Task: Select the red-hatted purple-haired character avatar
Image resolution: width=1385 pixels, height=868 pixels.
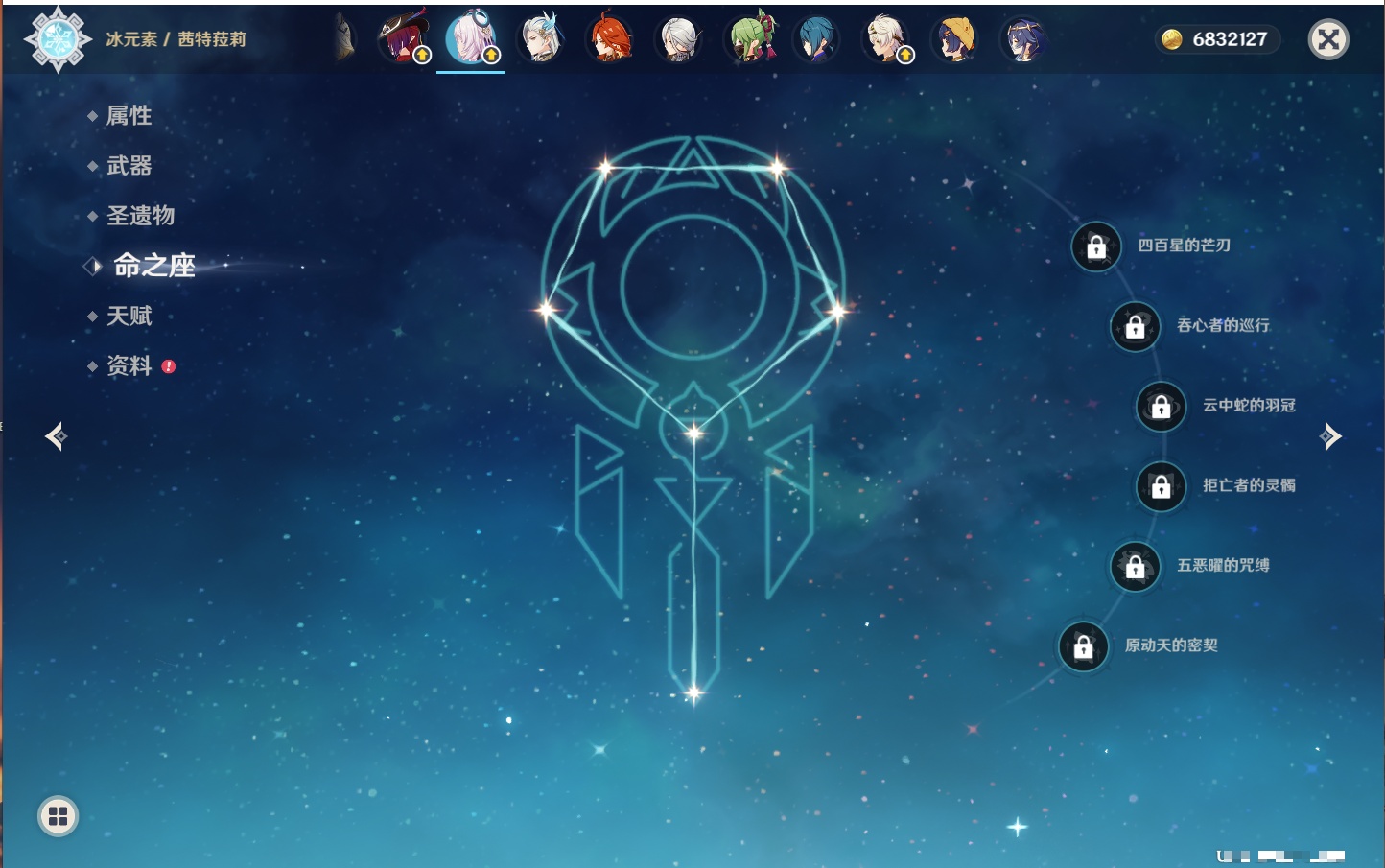Action: click(x=404, y=38)
